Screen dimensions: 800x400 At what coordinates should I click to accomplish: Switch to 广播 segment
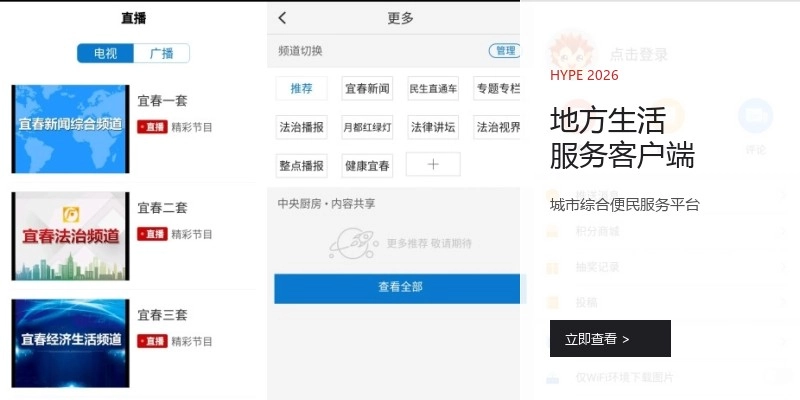(x=161, y=53)
